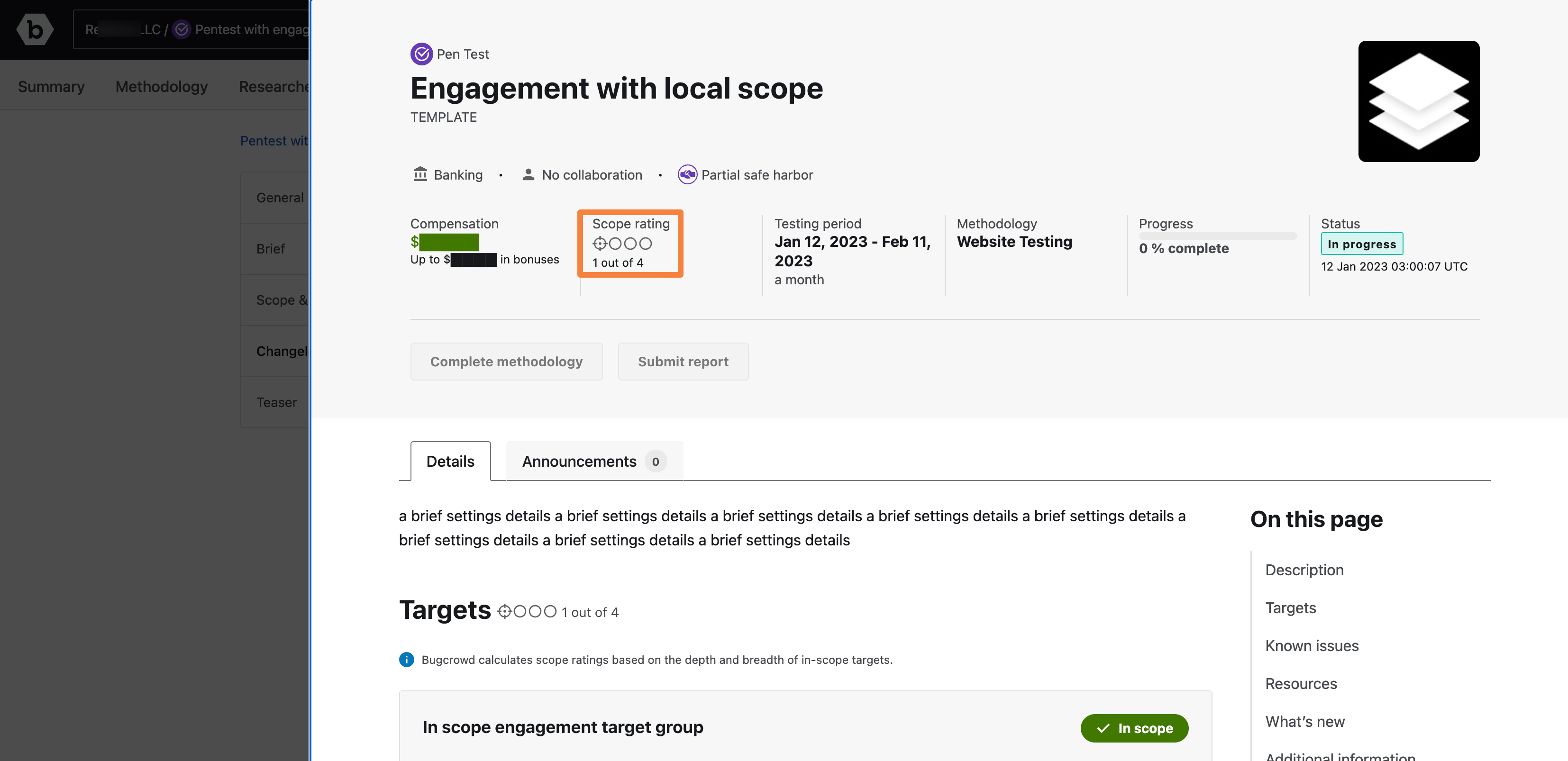Click the No collaboration person icon
The width and height of the screenshot is (1568, 761).
pos(529,174)
